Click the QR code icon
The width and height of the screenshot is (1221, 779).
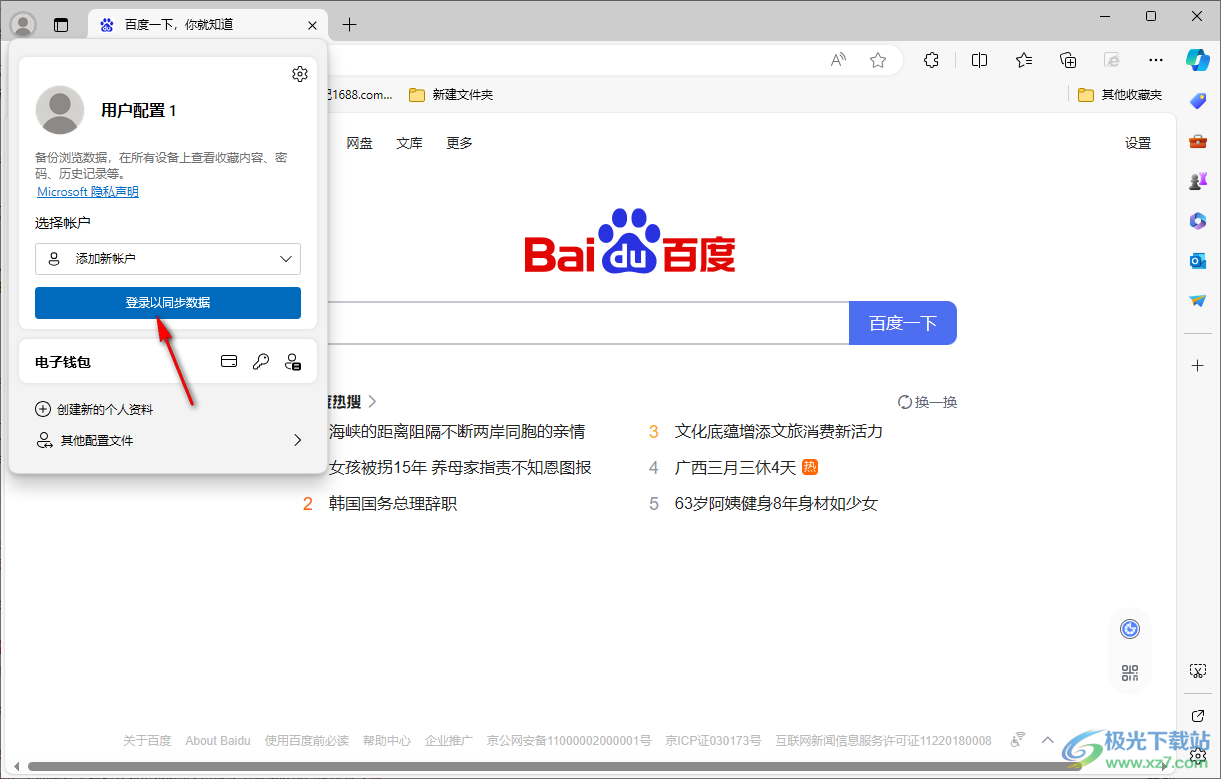(1130, 673)
